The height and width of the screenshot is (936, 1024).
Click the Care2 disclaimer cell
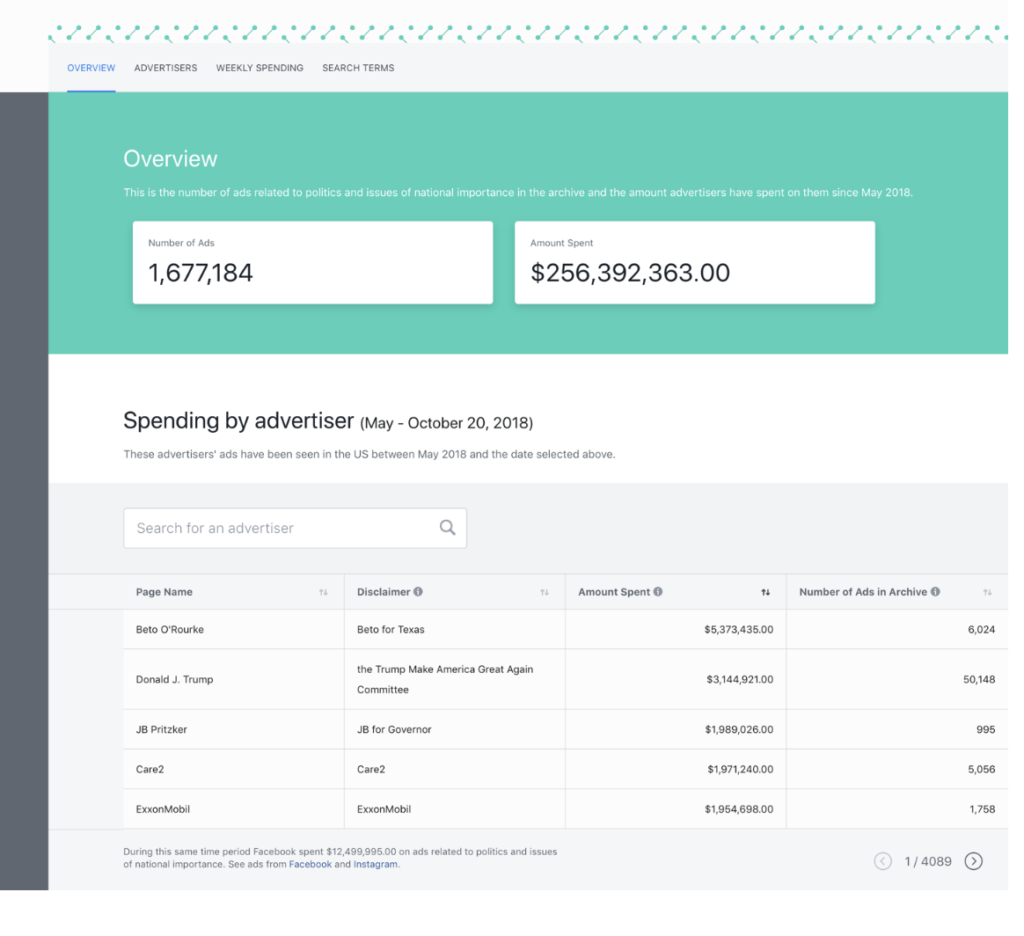(x=455, y=769)
